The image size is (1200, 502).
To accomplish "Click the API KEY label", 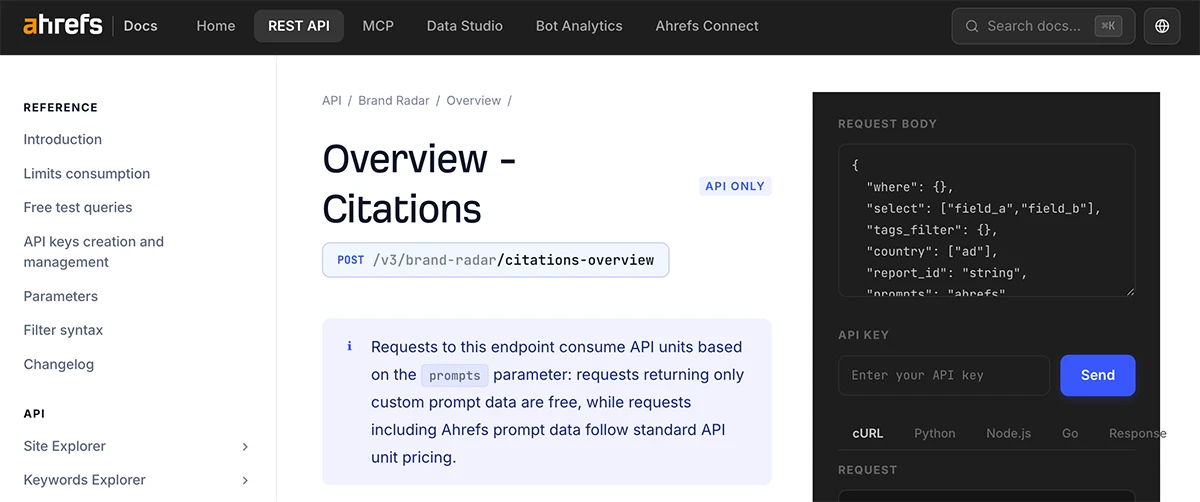I will [x=863, y=335].
